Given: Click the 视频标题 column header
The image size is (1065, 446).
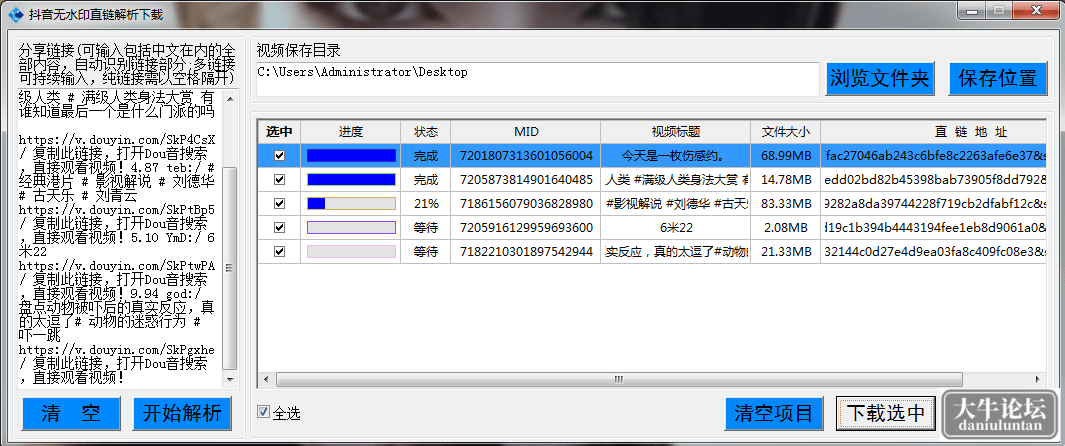Looking at the screenshot, I should click(x=676, y=131).
